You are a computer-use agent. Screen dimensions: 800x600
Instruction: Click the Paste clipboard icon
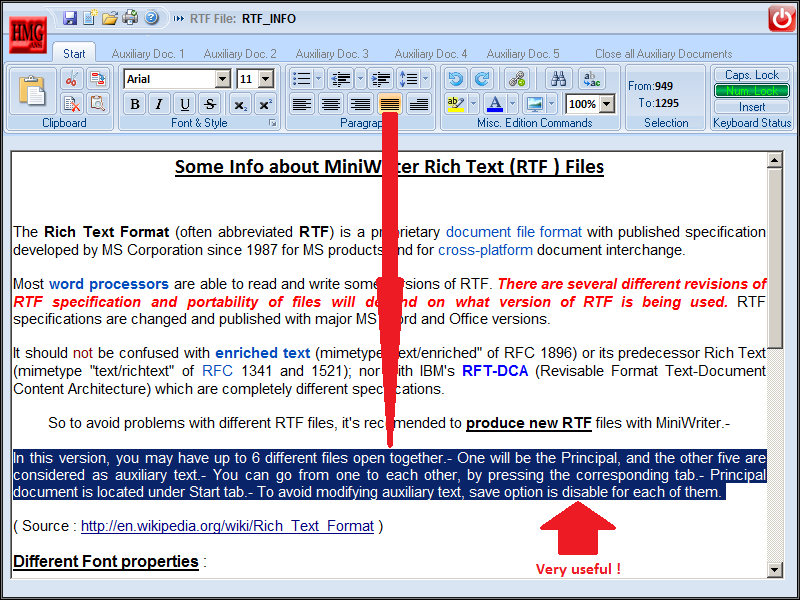click(x=33, y=91)
